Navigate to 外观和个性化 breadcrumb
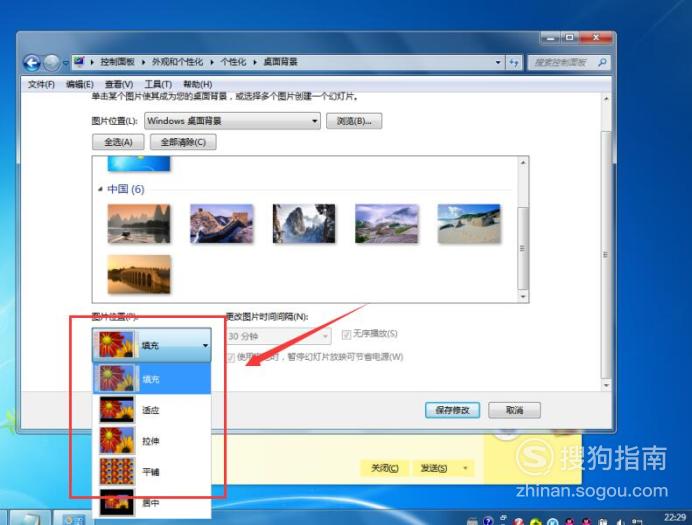The height and width of the screenshot is (525, 692). pyautogui.click(x=177, y=62)
